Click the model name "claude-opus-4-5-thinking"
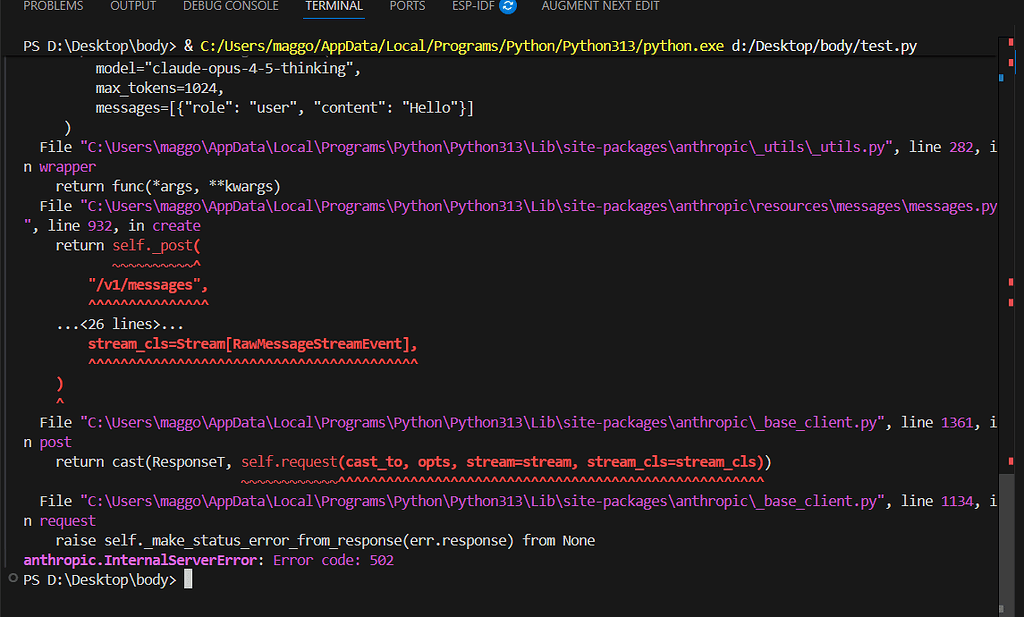The width and height of the screenshot is (1024, 617). pos(252,69)
